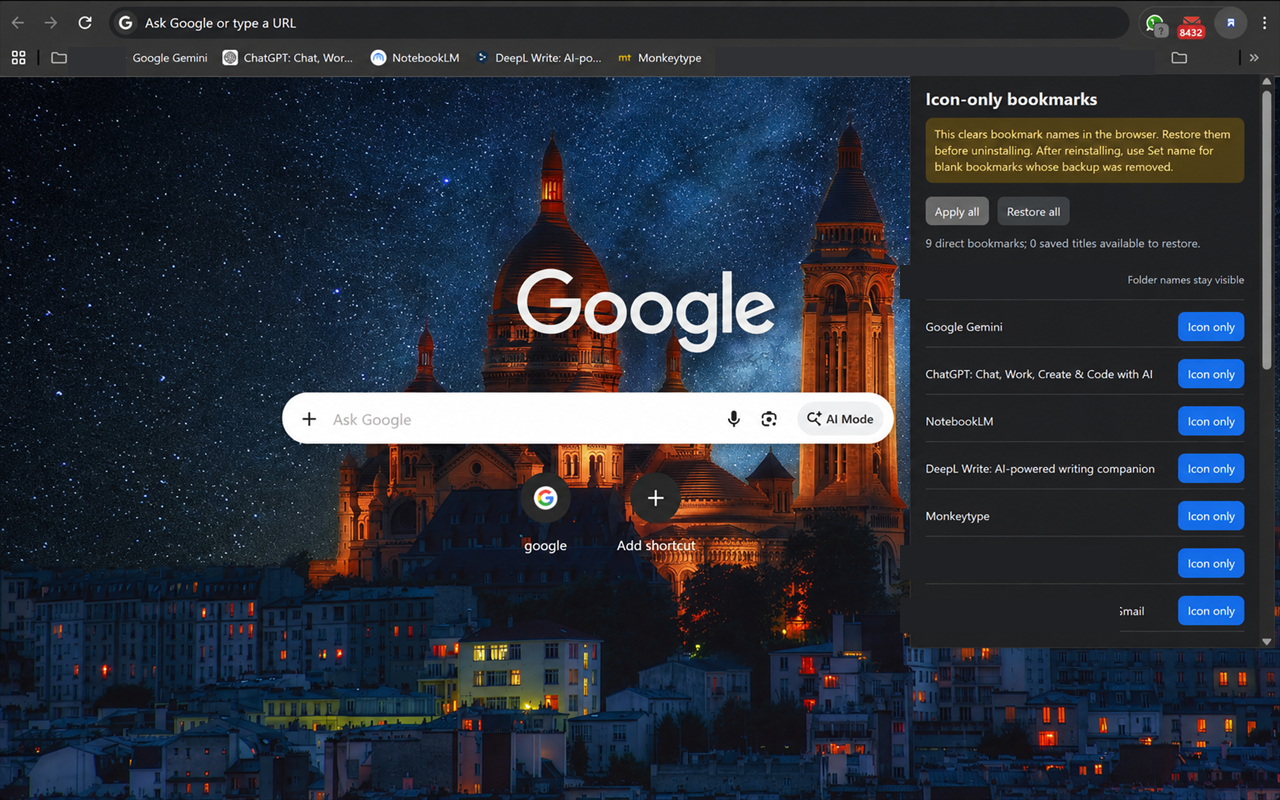Start voice search with the microphone icon
The image size is (1280, 800).
pos(734,419)
